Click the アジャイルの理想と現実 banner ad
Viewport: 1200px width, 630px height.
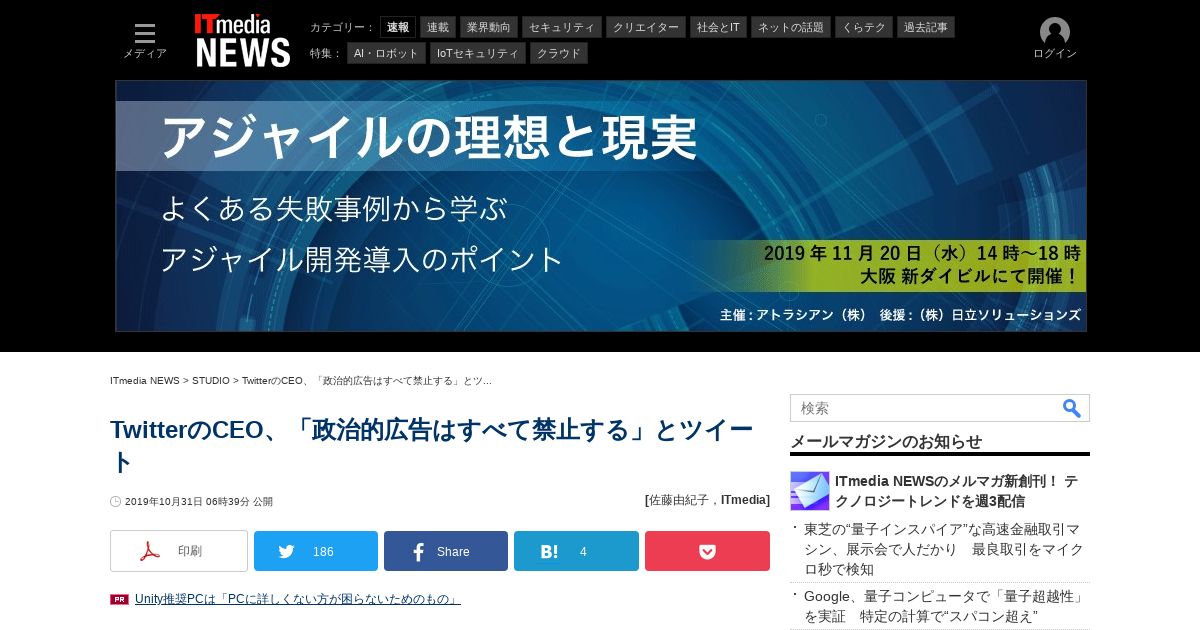pyautogui.click(x=601, y=206)
